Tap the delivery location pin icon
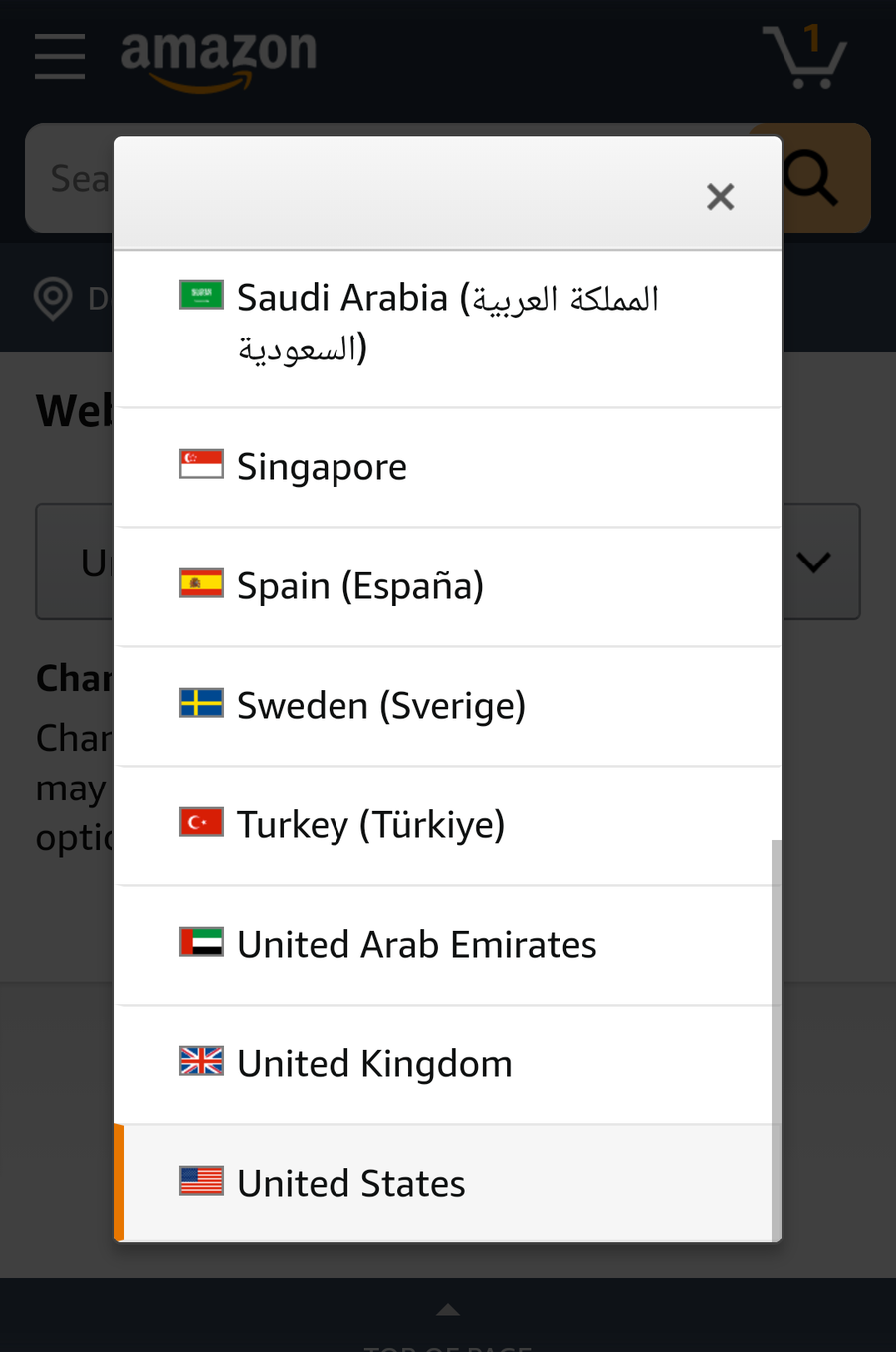Image resolution: width=896 pixels, height=1352 pixels. tap(53, 298)
